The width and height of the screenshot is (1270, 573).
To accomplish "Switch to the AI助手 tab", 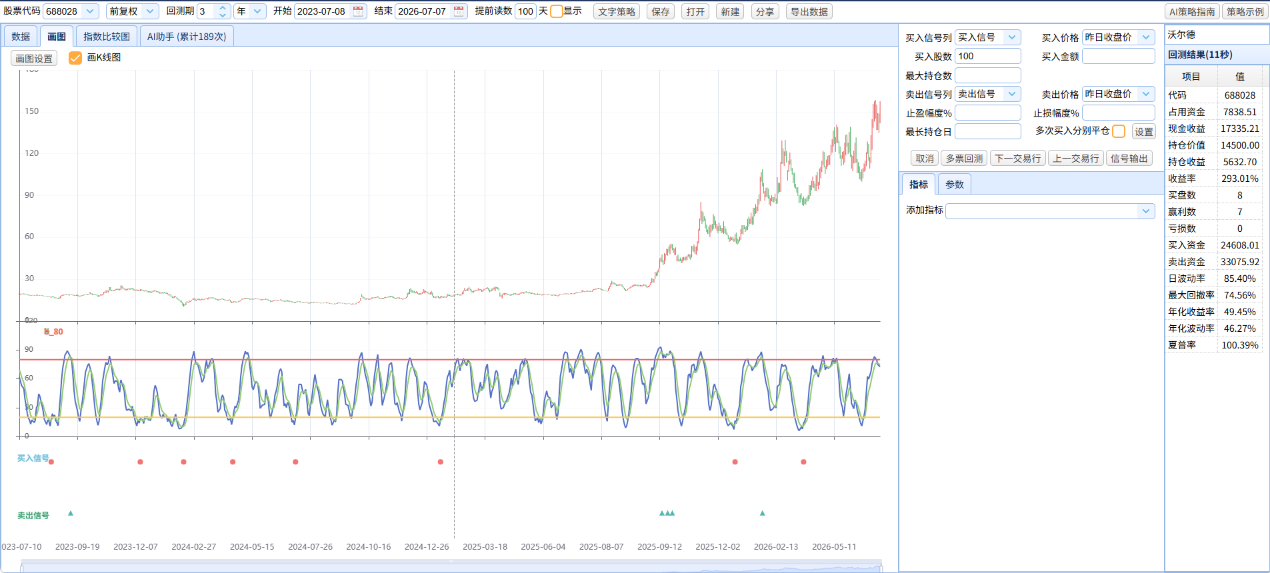I will pos(186,36).
